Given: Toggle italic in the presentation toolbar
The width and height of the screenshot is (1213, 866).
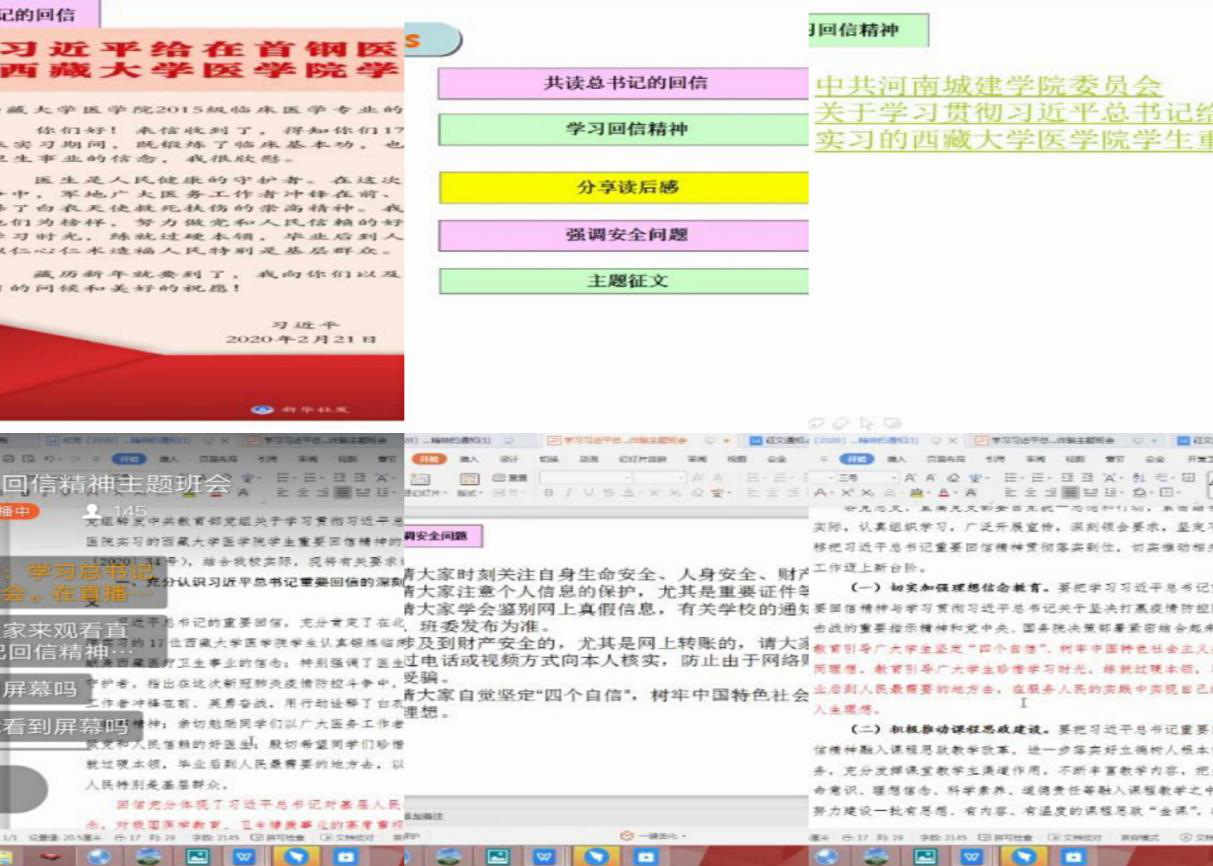Looking at the screenshot, I should pyautogui.click(x=566, y=493).
